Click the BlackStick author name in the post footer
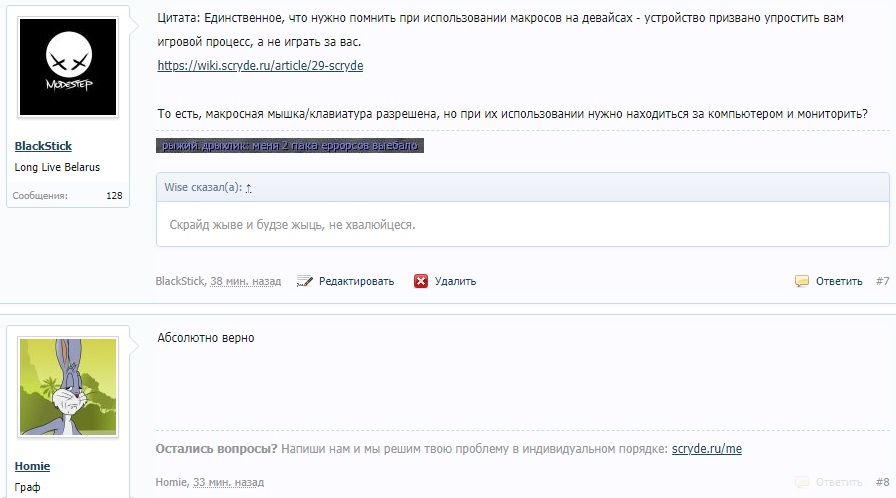Image resolution: width=896 pixels, height=498 pixels. [x=179, y=281]
